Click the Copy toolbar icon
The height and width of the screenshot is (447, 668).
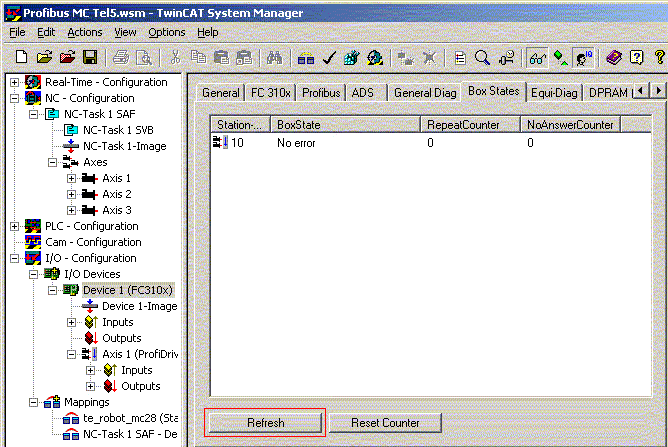pos(198,57)
